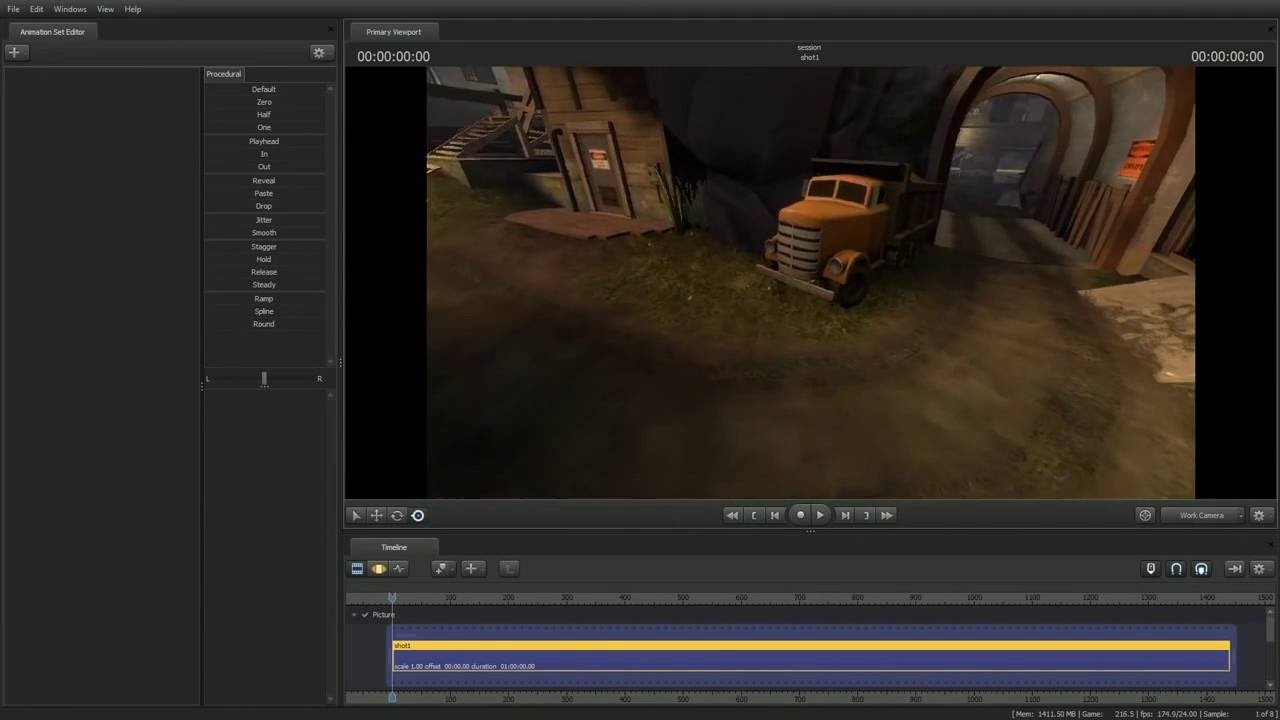The height and width of the screenshot is (720, 1280).
Task: Apply the Ramp preset
Action: pyautogui.click(x=264, y=299)
